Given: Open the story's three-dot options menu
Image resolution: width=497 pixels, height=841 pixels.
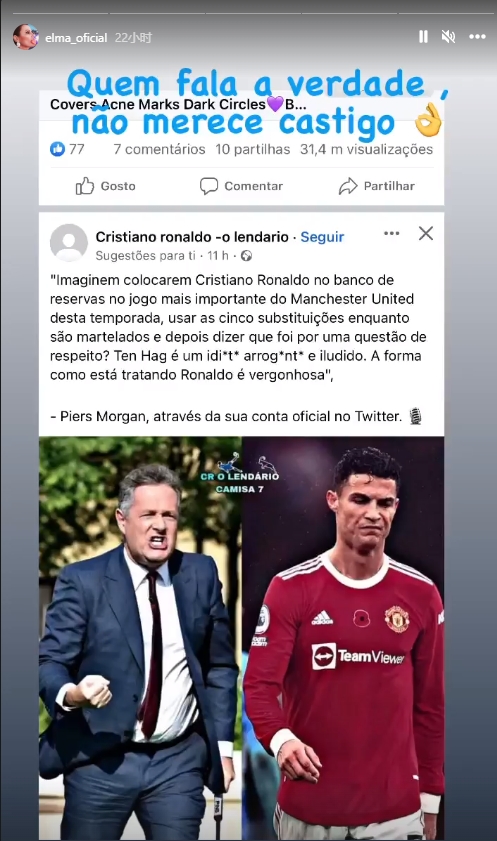Looking at the screenshot, I should tap(477, 36).
